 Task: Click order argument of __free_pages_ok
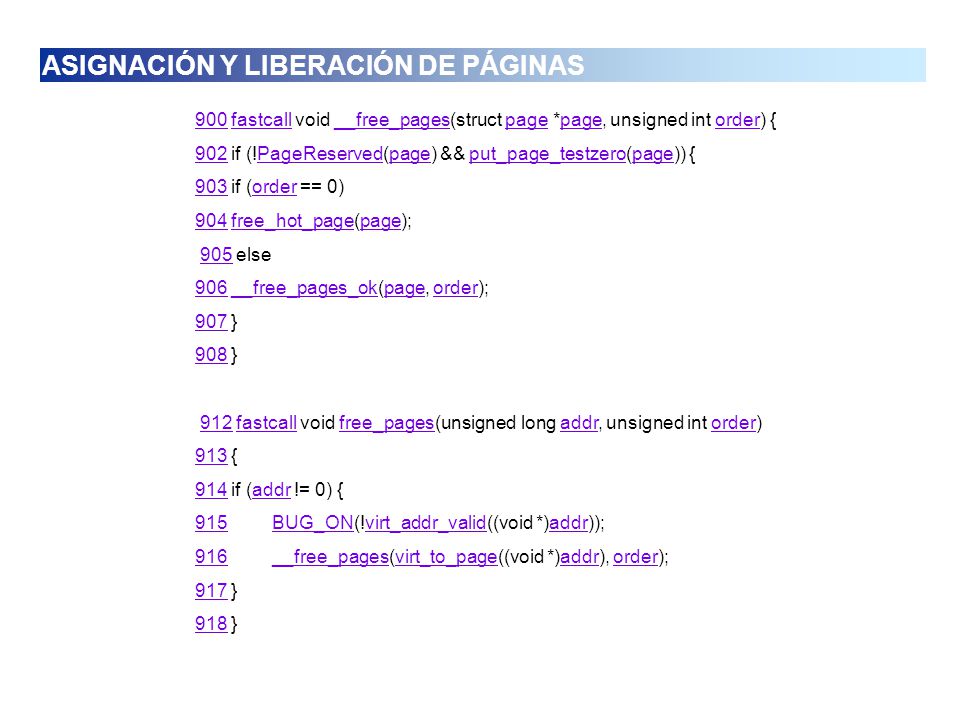(x=456, y=287)
